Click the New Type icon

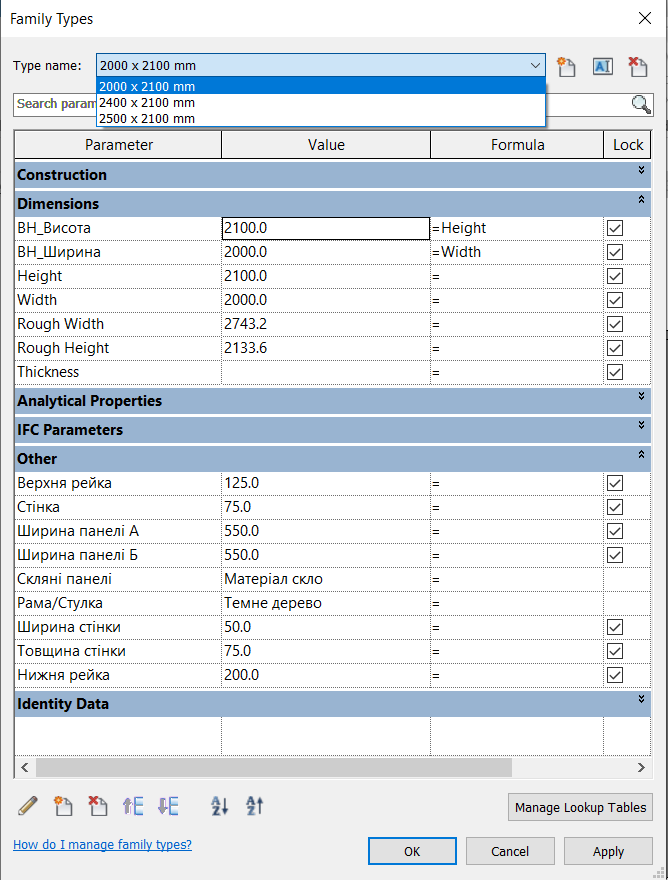(567, 66)
